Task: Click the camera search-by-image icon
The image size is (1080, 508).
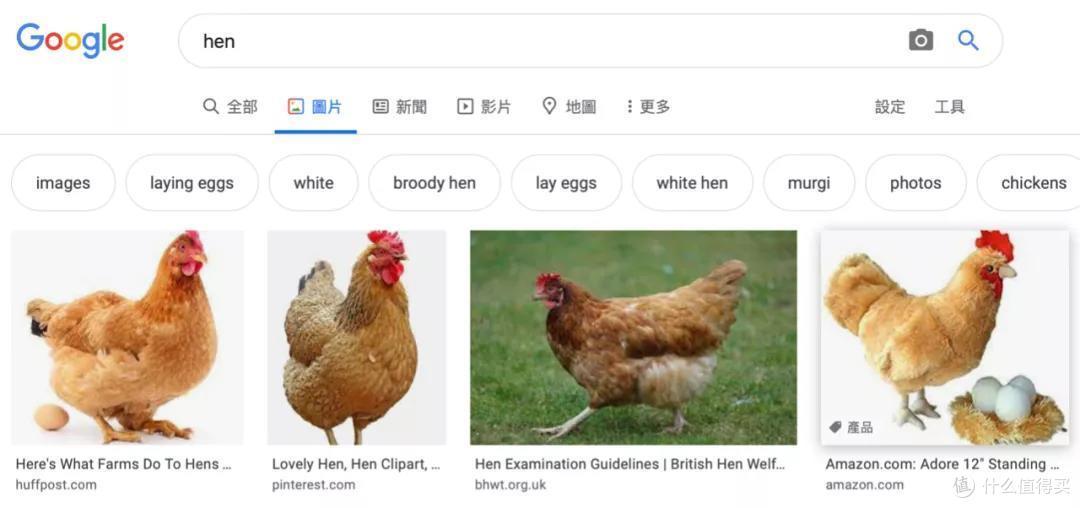Action: point(920,40)
